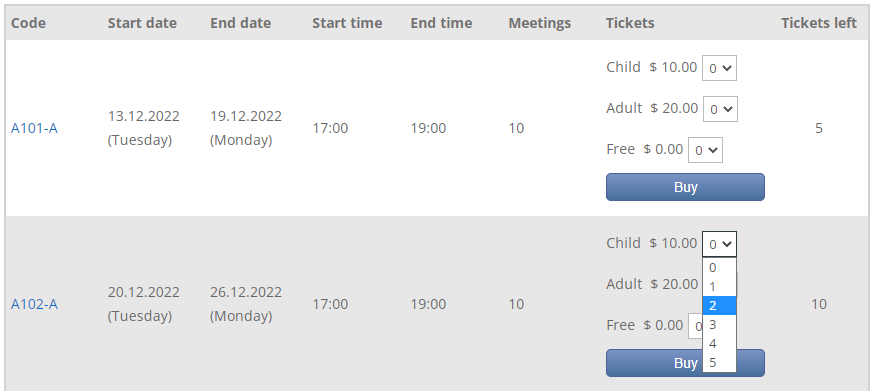The width and height of the screenshot is (874, 391).
Task: Click the End date column header
Action: pos(241,23)
